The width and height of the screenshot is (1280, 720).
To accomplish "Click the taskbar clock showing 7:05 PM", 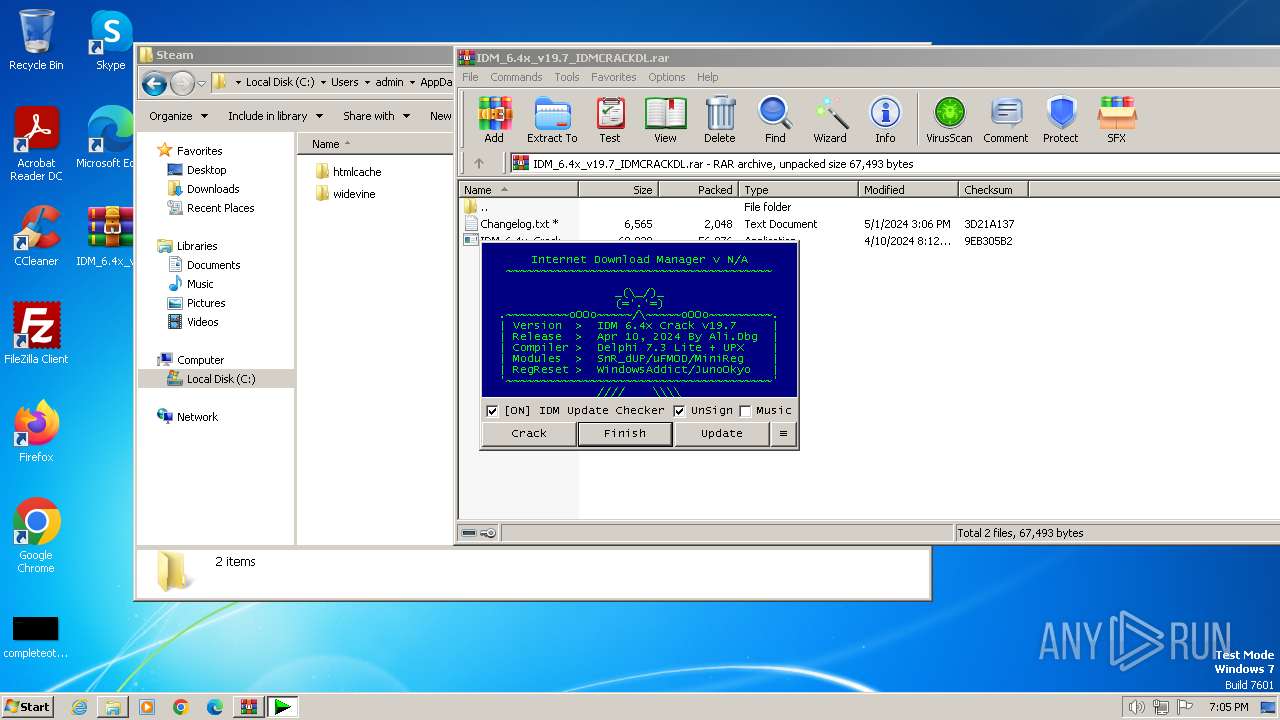I will coord(1228,707).
